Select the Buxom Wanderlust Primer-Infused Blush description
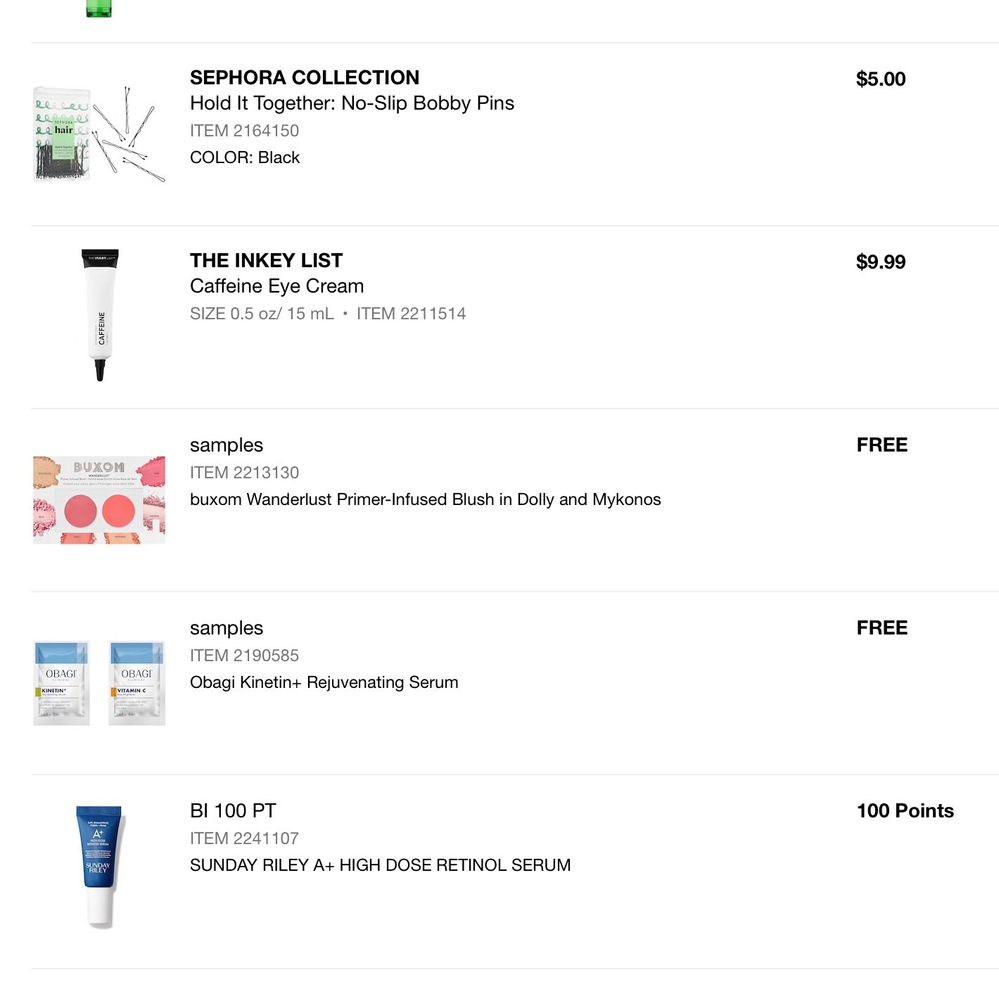 pyautogui.click(x=425, y=499)
